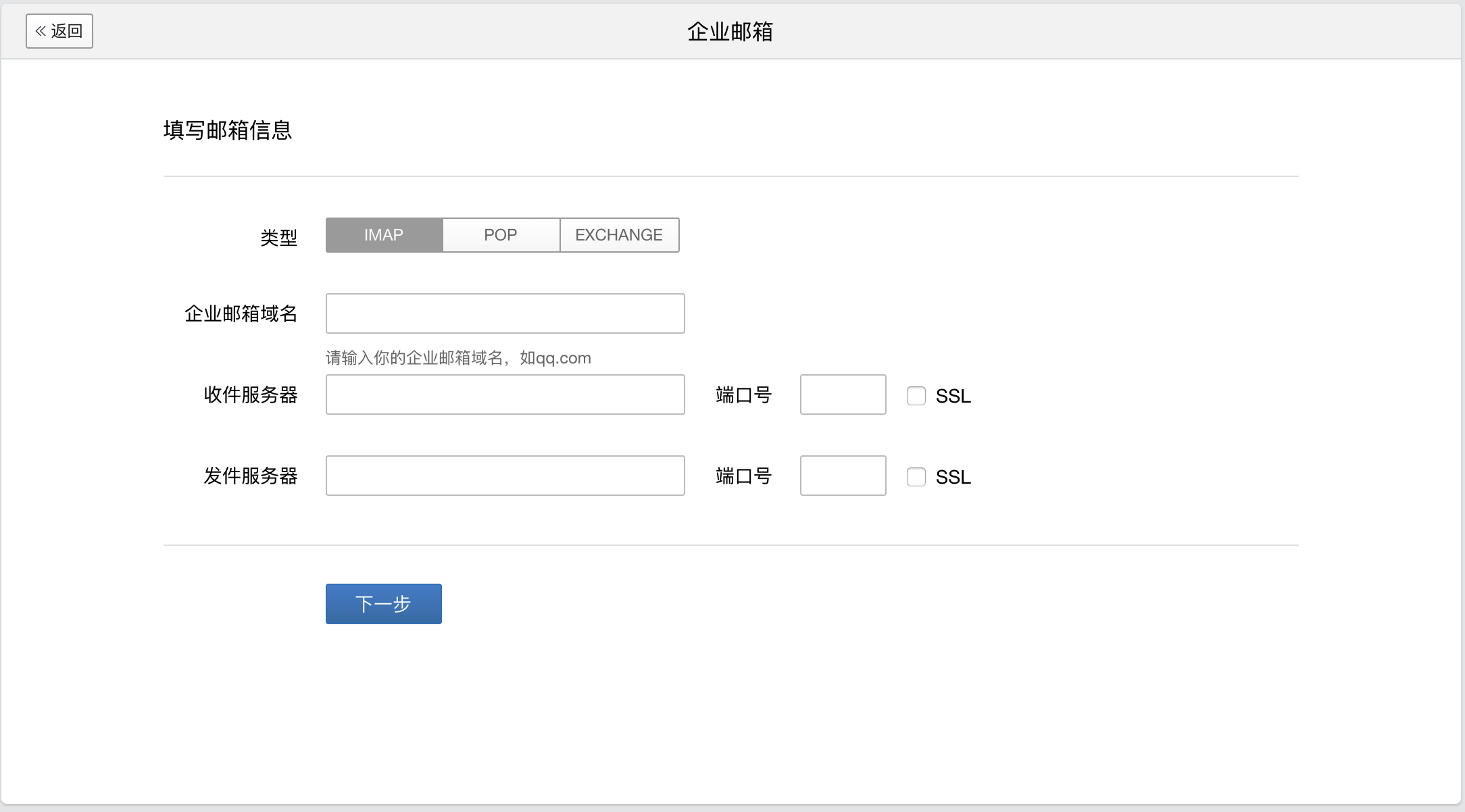Enable SSL checkbox for 收件服务器

click(x=916, y=396)
